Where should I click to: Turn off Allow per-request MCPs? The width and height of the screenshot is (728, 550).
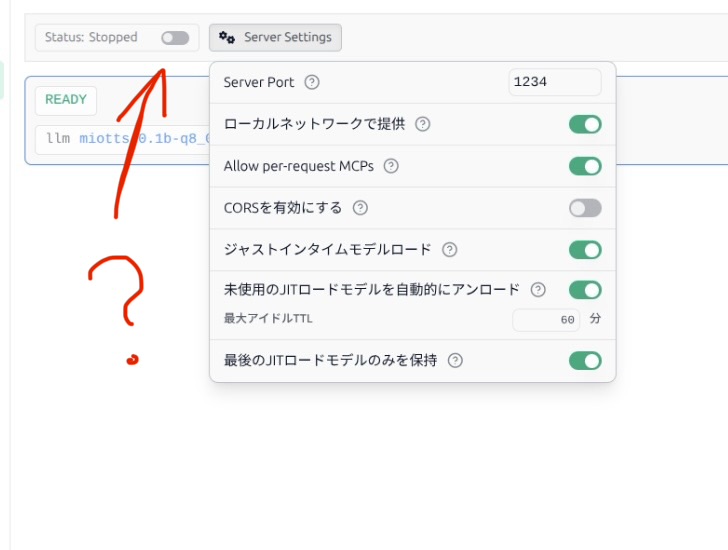click(585, 166)
